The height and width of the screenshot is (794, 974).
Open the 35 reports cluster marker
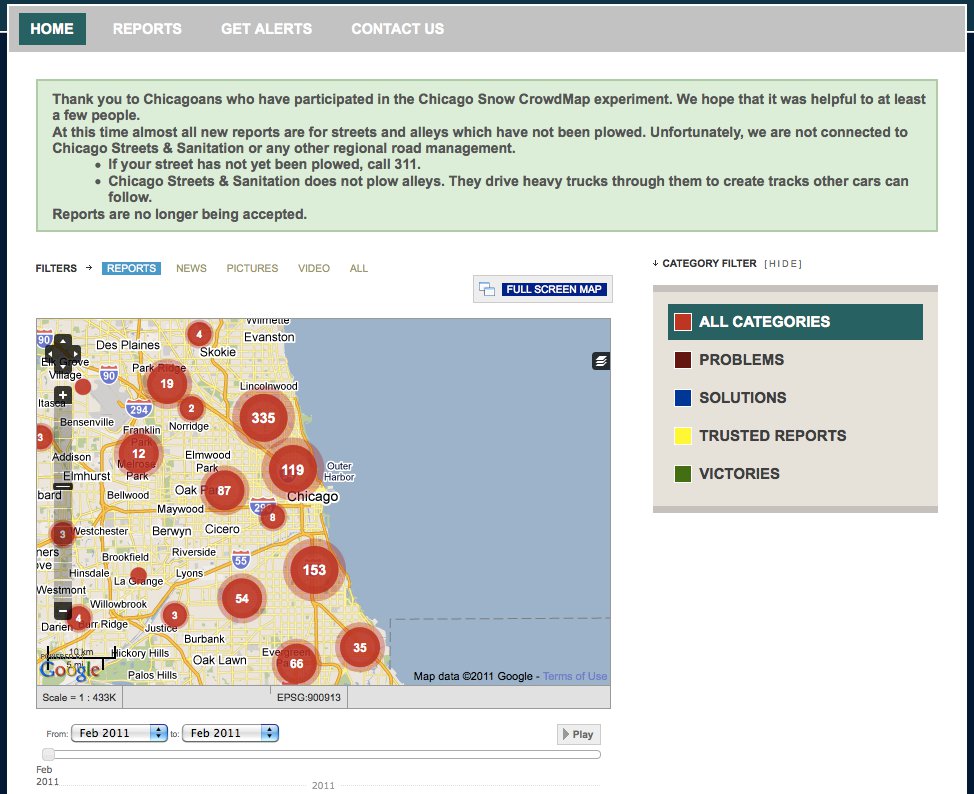[360, 647]
